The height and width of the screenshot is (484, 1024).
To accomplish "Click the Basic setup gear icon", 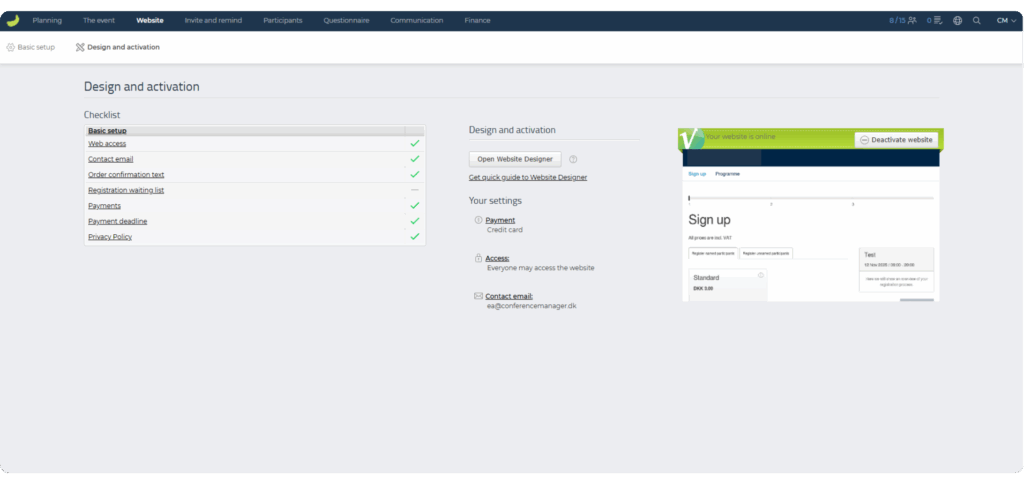I will click(x=11, y=47).
